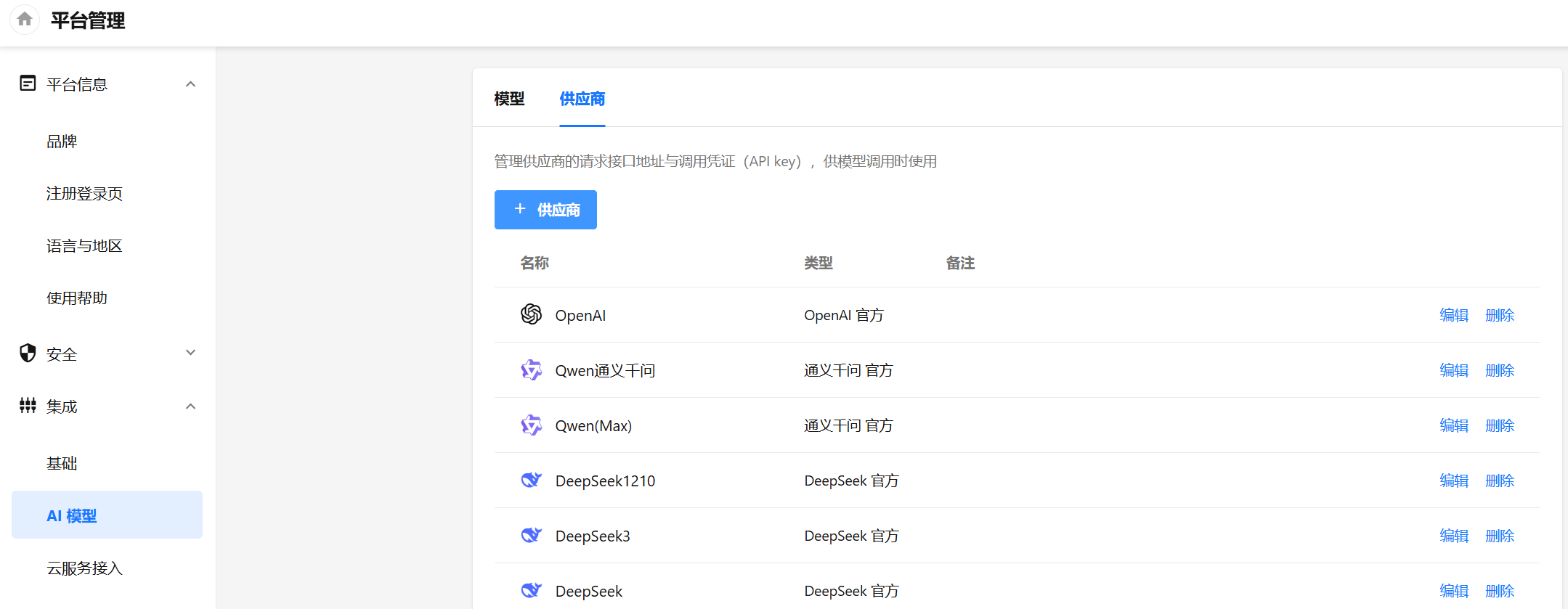Click the DeepSeek1210 whale logo icon
Screen dimensions: 1568x609
[532, 480]
